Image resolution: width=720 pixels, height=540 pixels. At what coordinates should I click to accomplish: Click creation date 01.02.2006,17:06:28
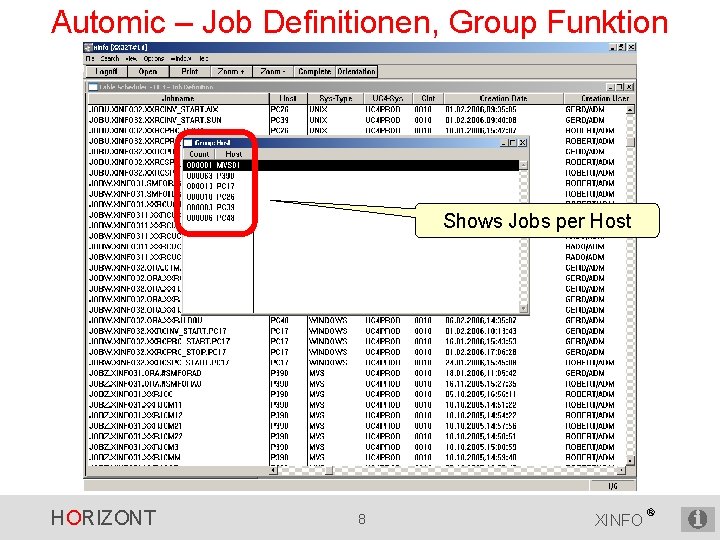(x=481, y=352)
